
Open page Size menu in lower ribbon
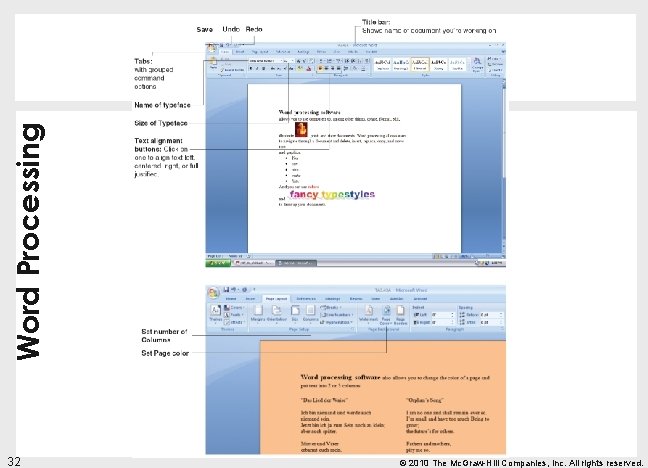click(x=295, y=314)
